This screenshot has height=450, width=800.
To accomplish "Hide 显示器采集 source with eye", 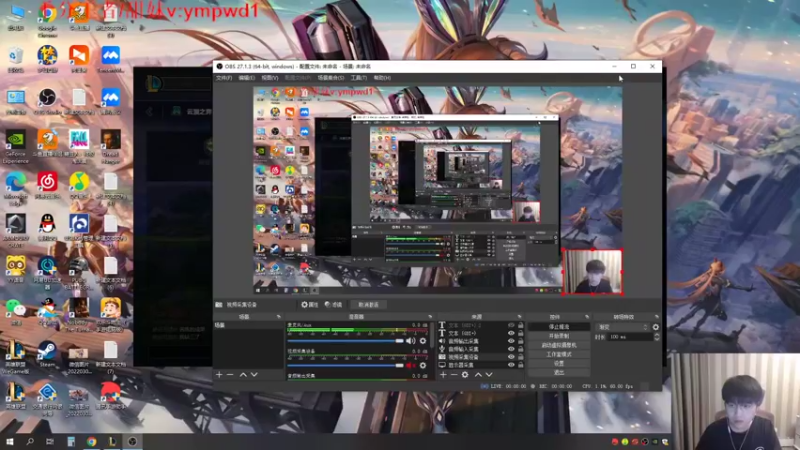I will click(511, 365).
